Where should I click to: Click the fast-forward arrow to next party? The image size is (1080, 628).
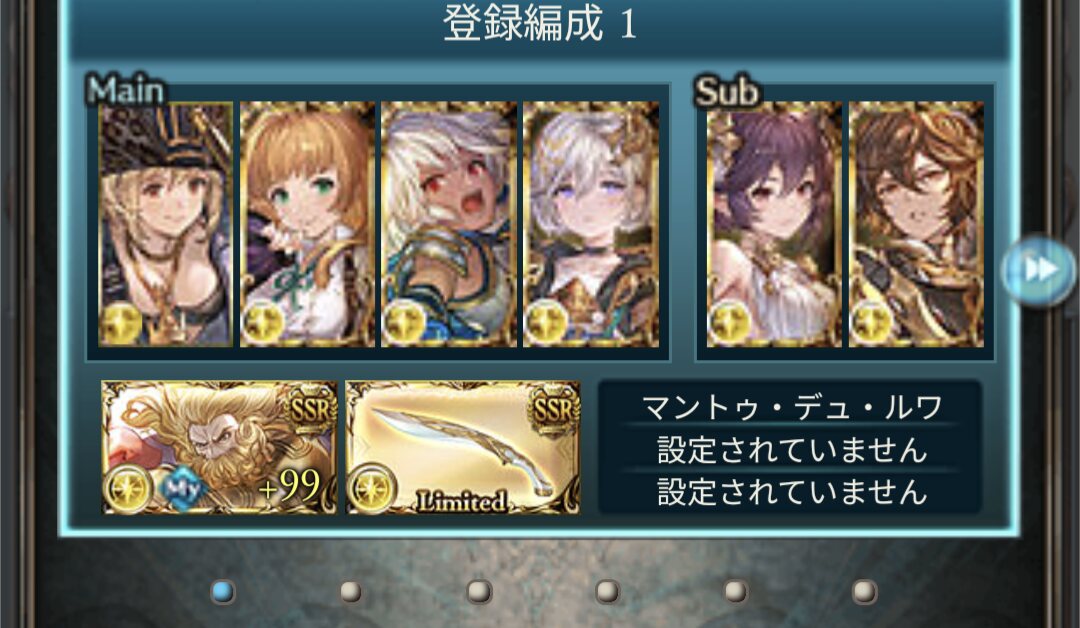pyautogui.click(x=1039, y=270)
